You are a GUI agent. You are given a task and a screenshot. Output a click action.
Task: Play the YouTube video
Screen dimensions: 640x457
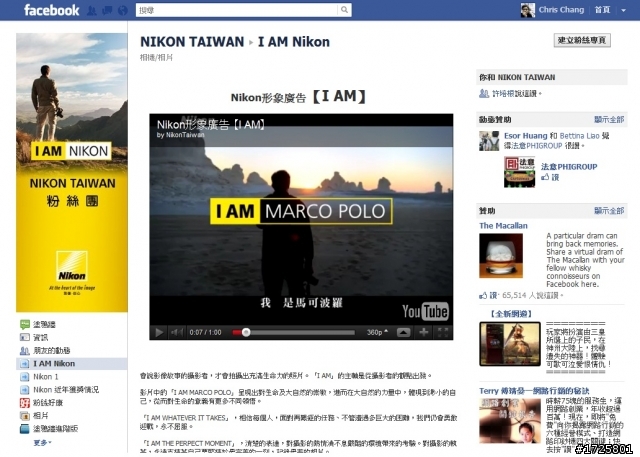coord(159,333)
